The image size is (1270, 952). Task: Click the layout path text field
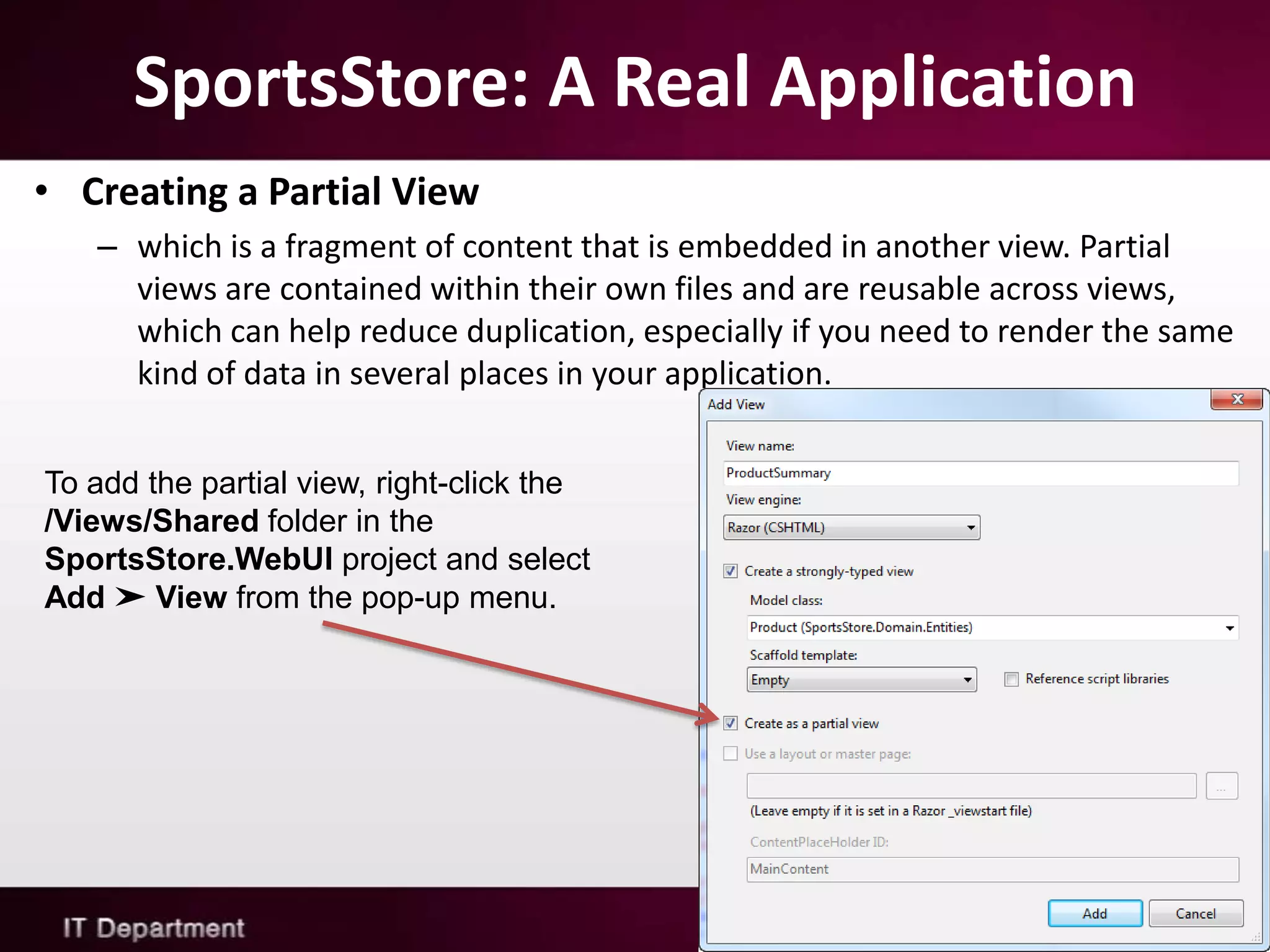pyautogui.click(x=971, y=786)
